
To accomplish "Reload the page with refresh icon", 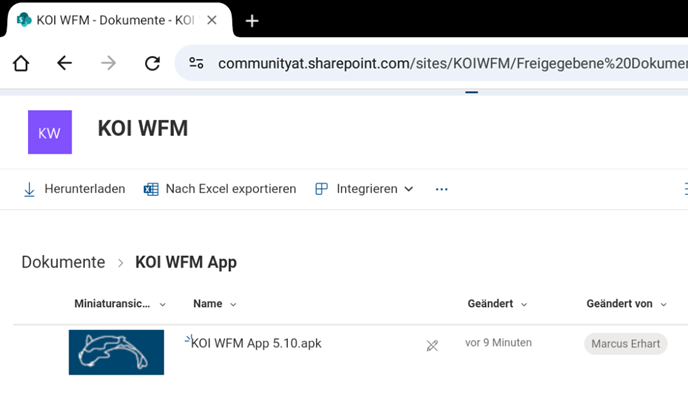I will [152, 63].
